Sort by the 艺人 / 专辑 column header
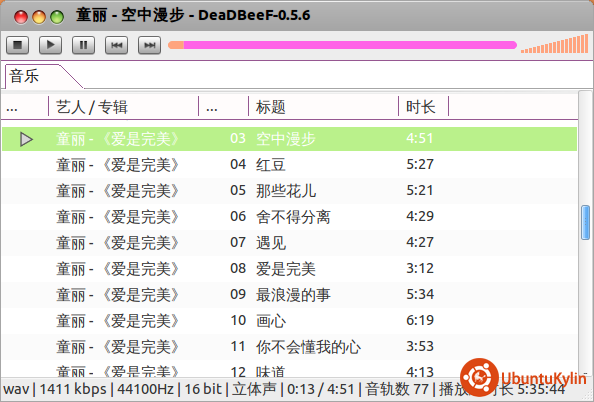Viewport: 594px width, 402px height. [123, 107]
